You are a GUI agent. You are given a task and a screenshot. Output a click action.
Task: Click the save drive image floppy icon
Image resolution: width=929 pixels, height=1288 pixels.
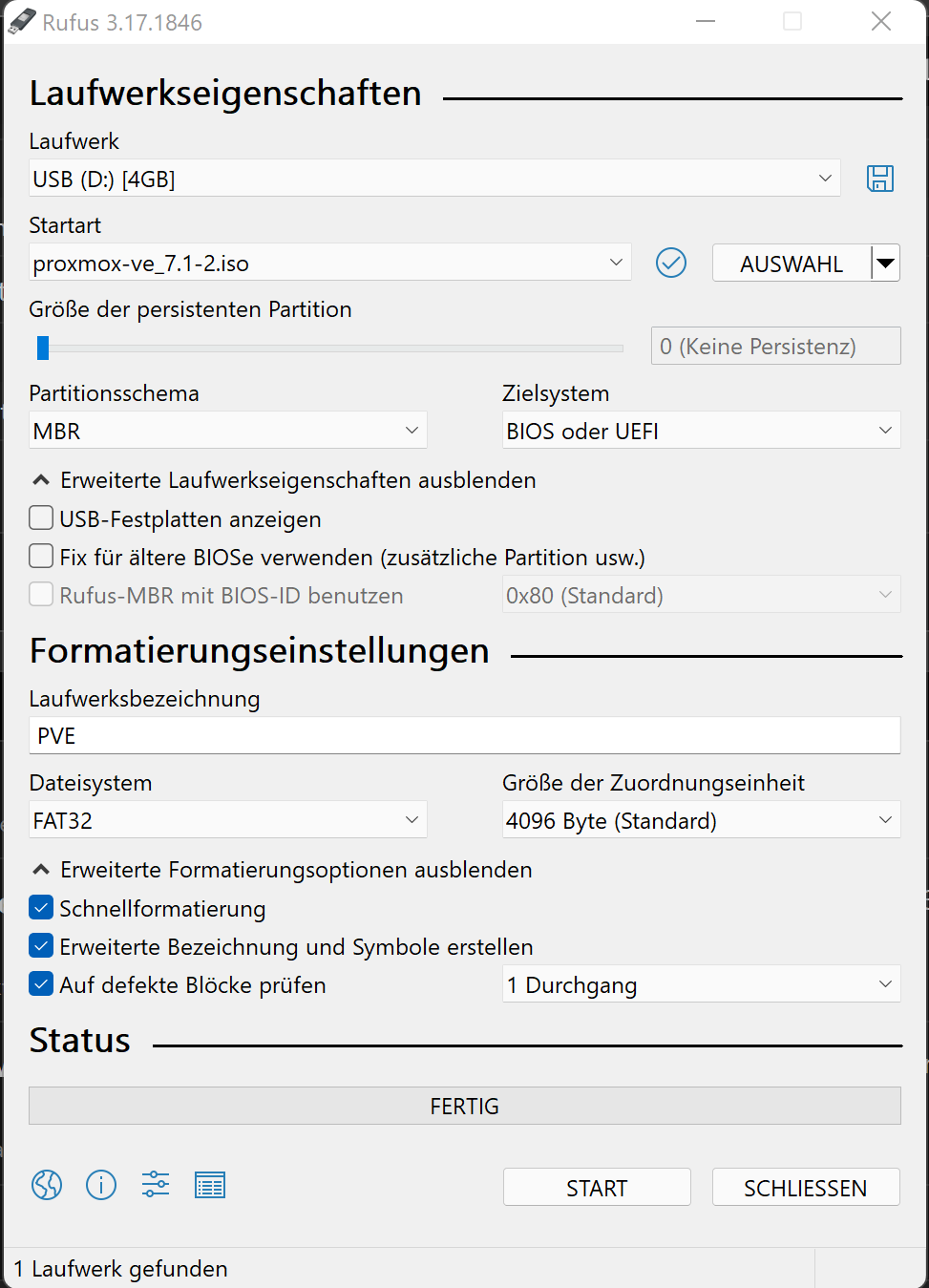point(880,179)
